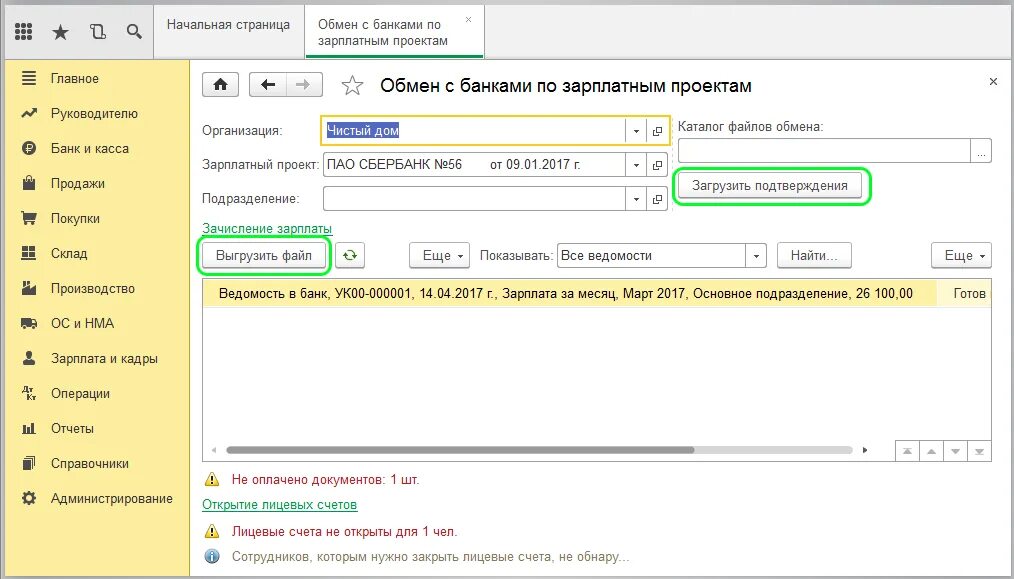This screenshot has height=579, width=1014.
Task: Open Зарплата и кадры section
Action: tap(96, 358)
